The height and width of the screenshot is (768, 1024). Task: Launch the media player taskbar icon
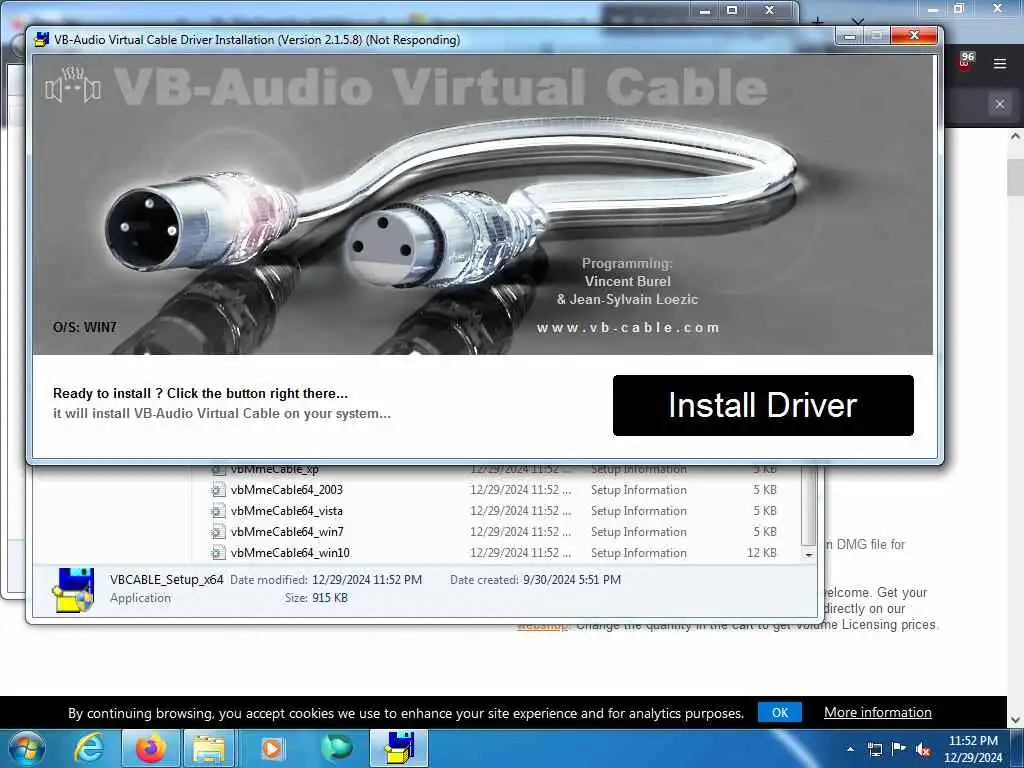click(x=272, y=748)
